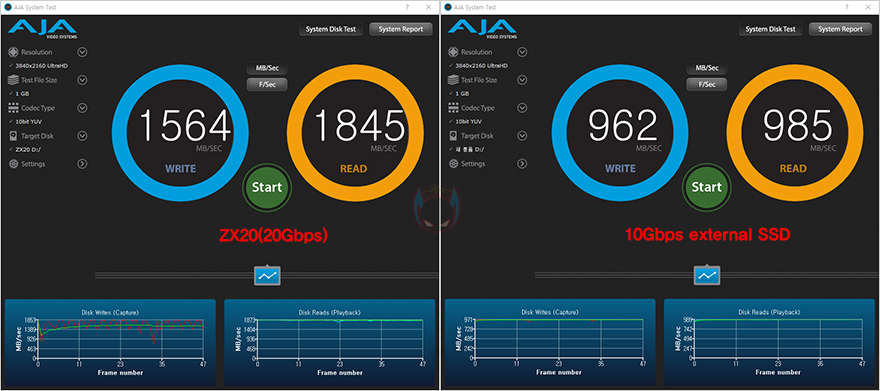Click the AJA logo in left window
The width and height of the screenshot is (880, 391).
[42, 29]
